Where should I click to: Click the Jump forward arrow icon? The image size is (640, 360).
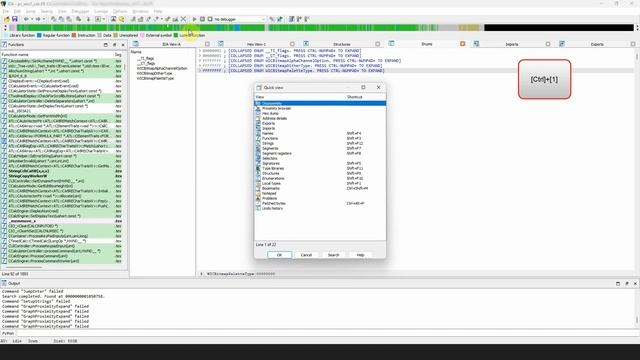pos(38,19)
